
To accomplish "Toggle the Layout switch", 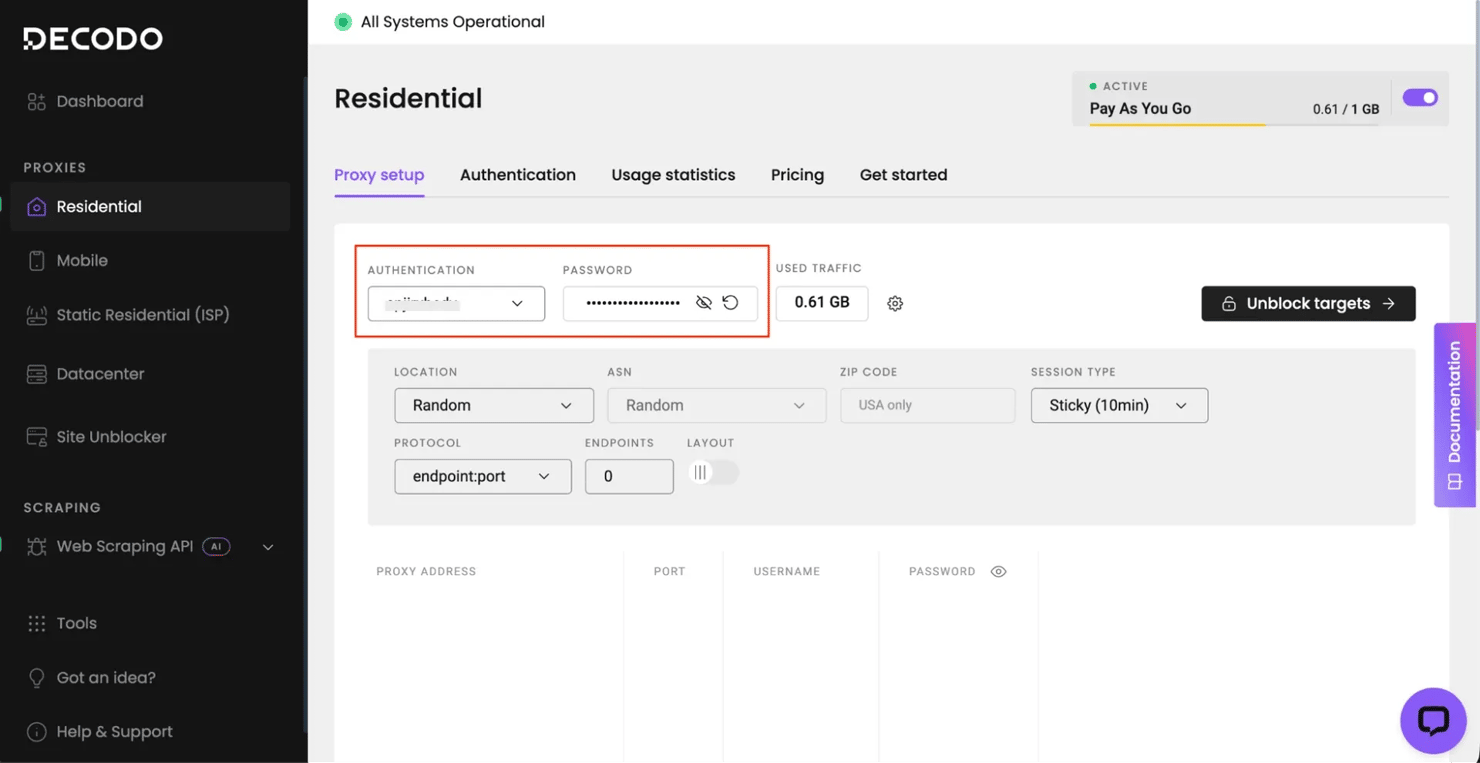I will 712,473.
